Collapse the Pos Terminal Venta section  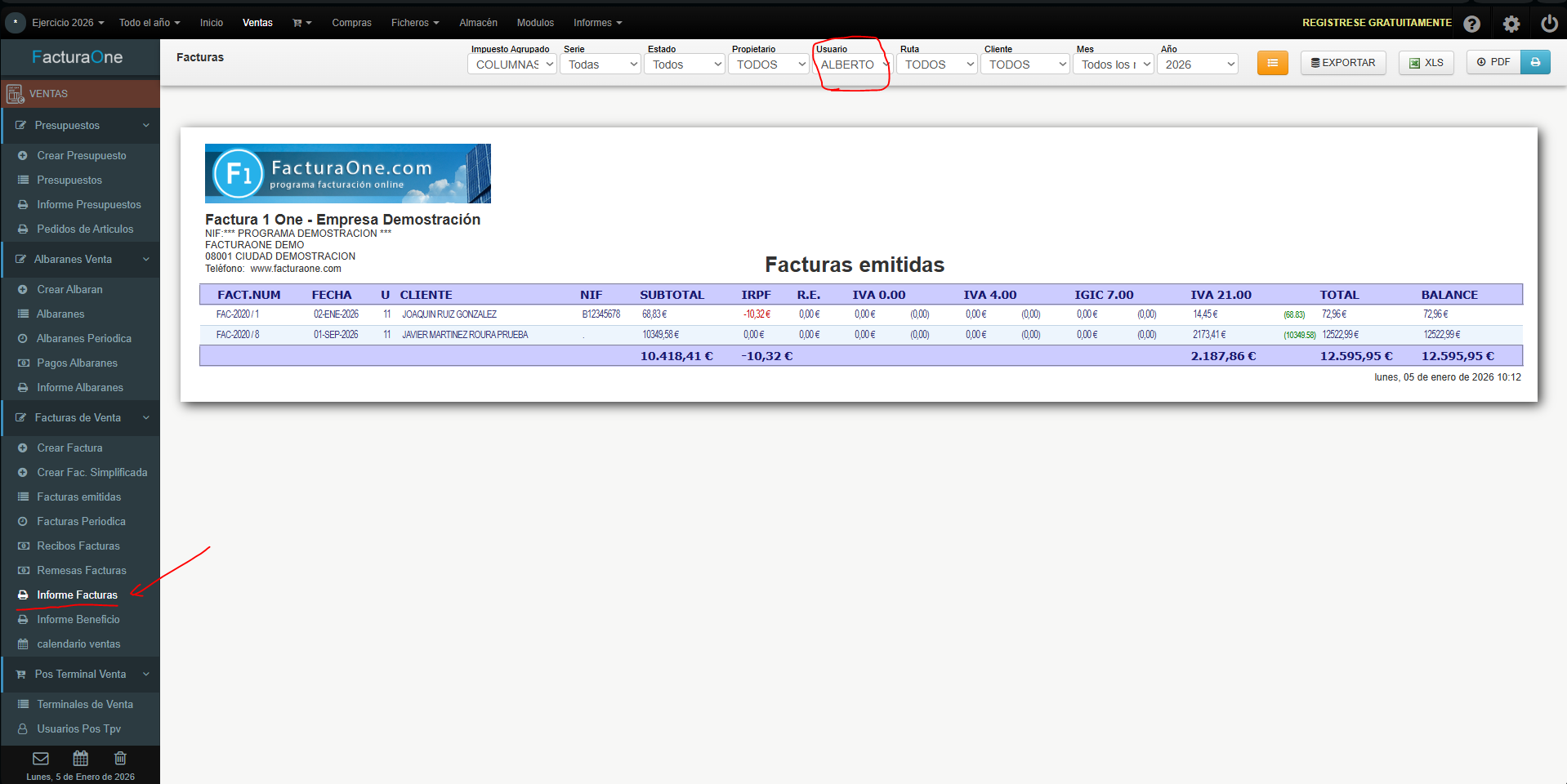(80, 674)
